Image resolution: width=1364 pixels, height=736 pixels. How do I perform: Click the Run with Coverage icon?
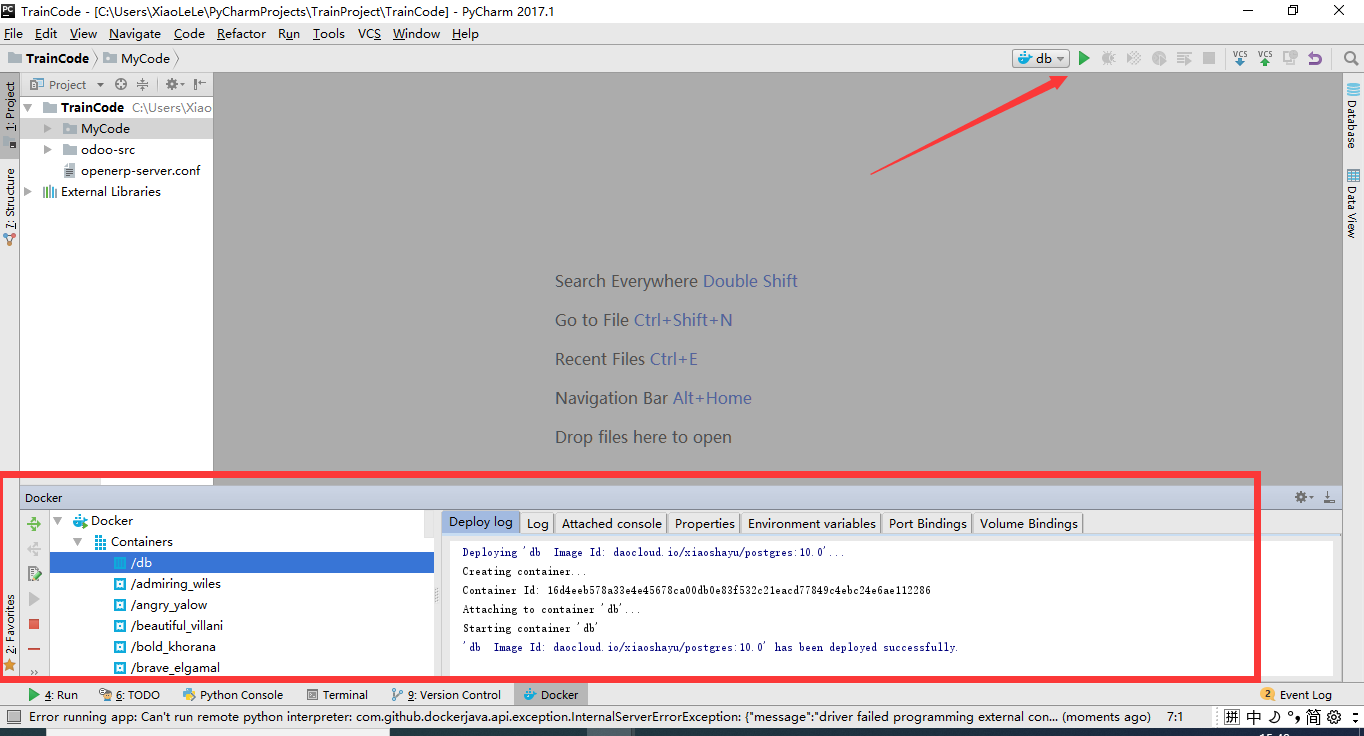click(x=1133, y=58)
